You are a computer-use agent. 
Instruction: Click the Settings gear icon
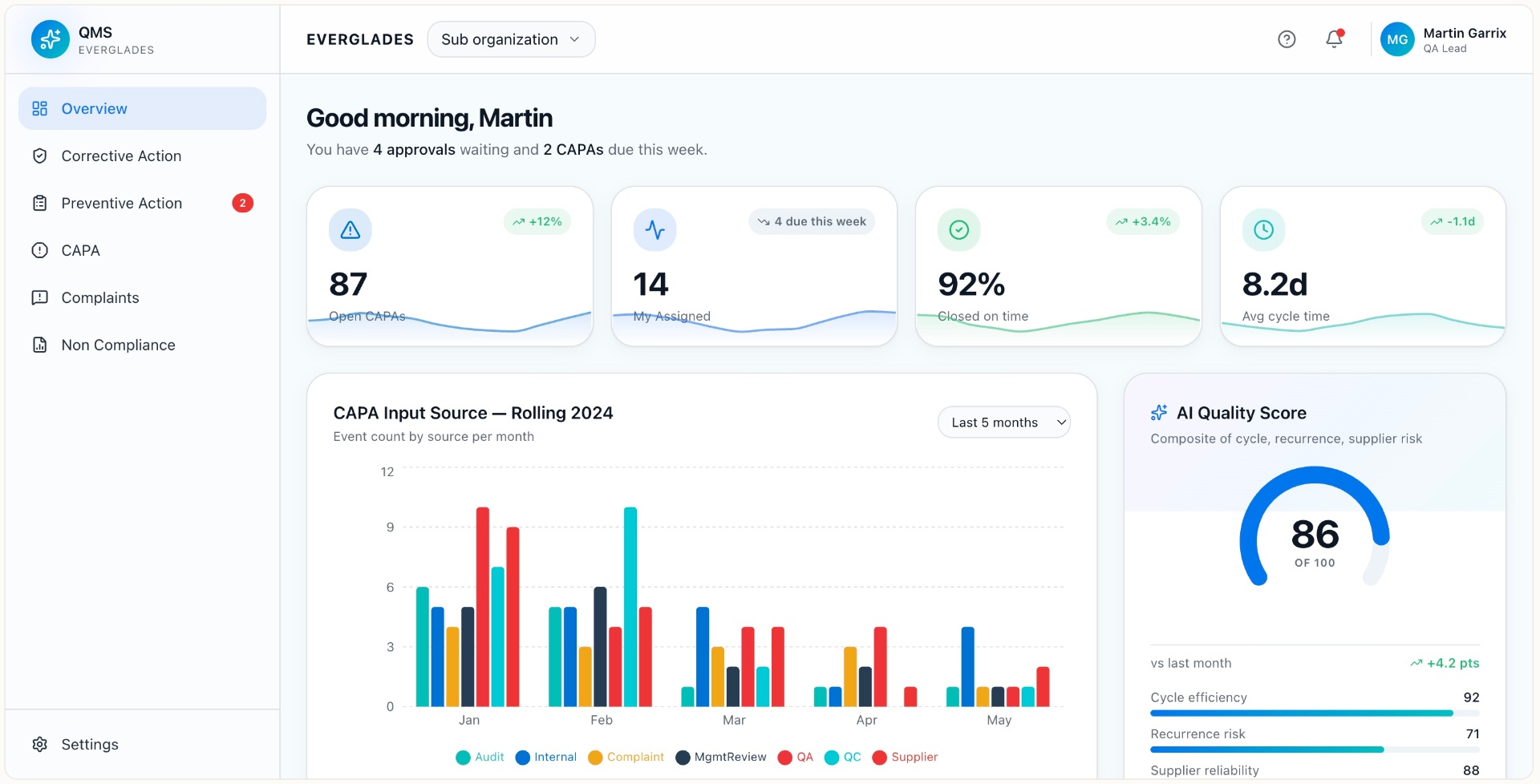coord(40,744)
